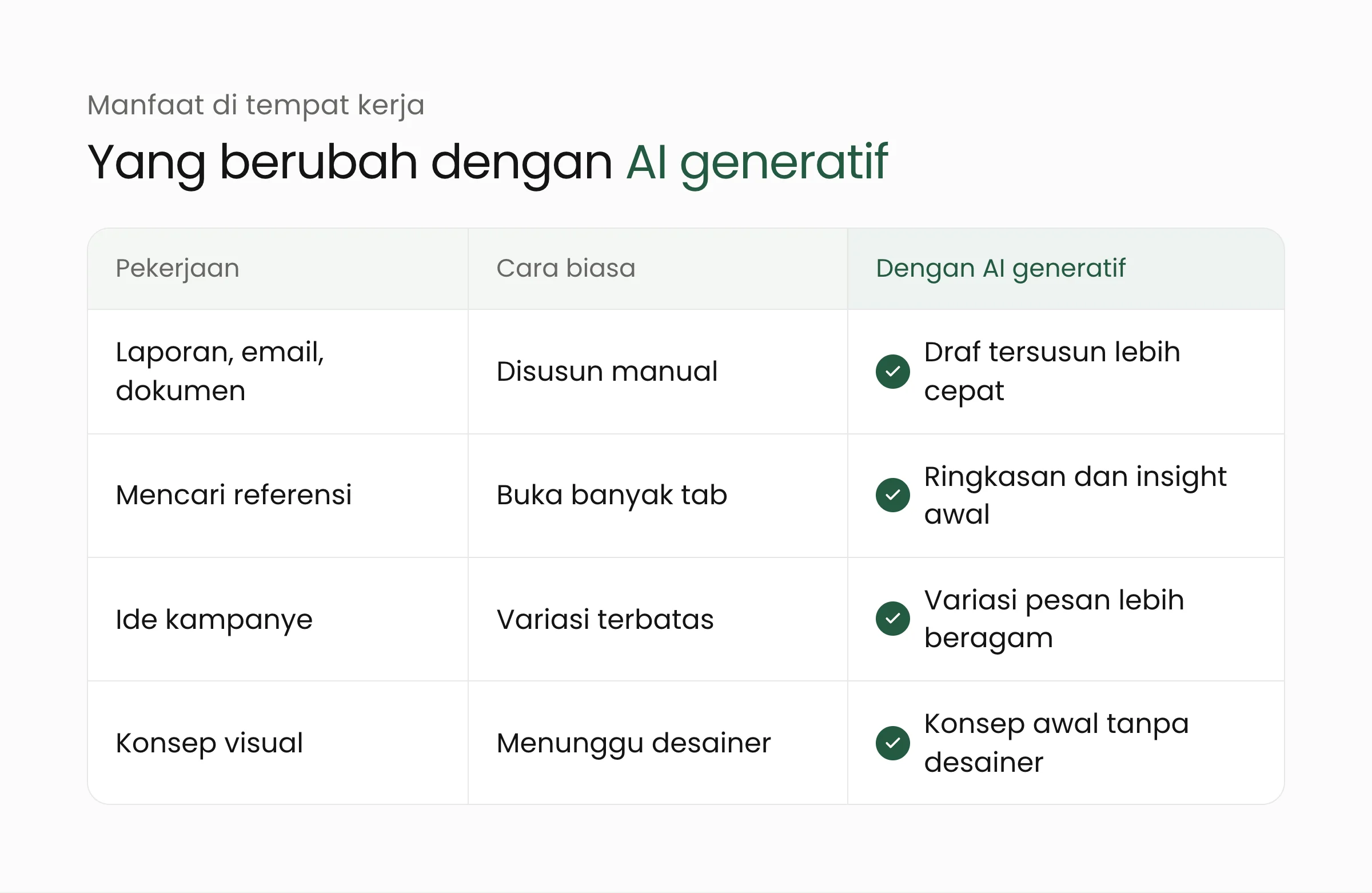The height and width of the screenshot is (893, 1372).
Task: Click checkmark icon beside 'Draf tersusun lebih cepat'
Action: pos(892,371)
